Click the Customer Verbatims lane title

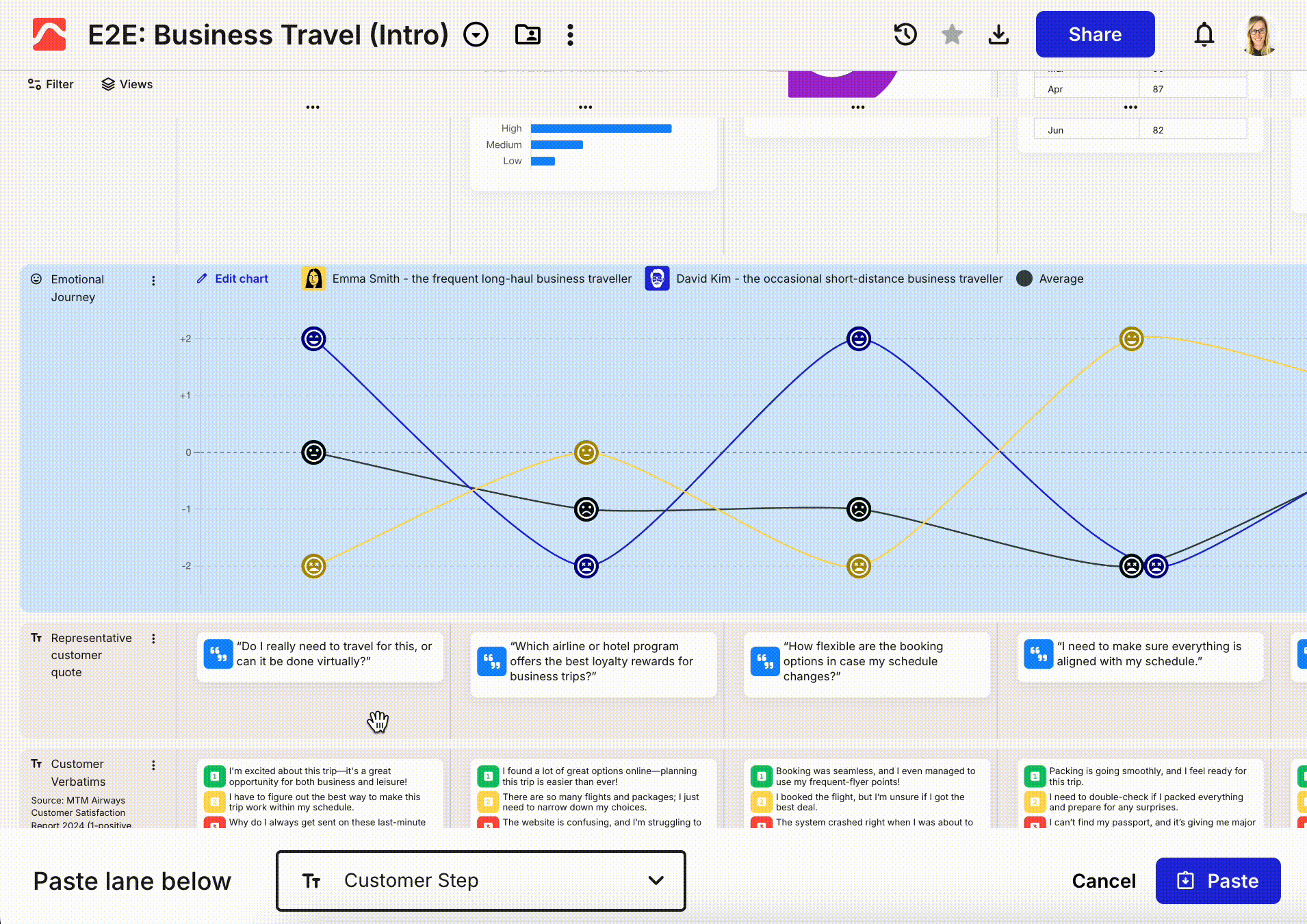click(x=78, y=773)
